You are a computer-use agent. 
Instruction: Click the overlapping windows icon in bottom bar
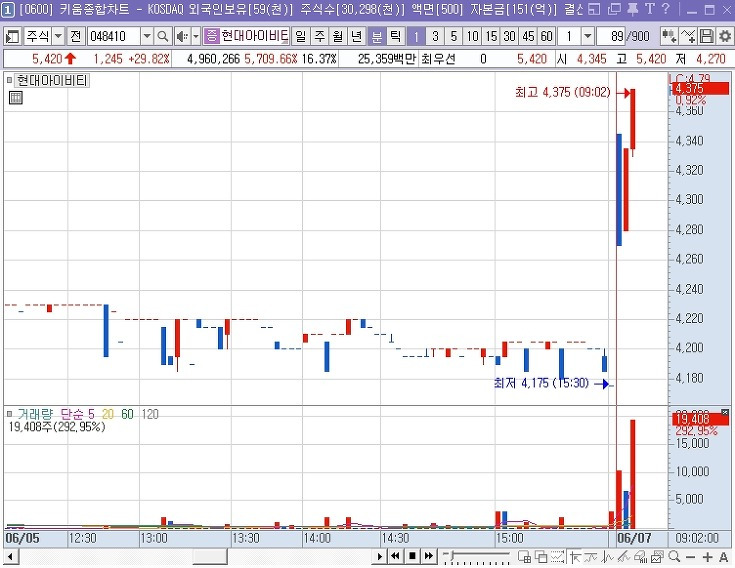click(541, 557)
